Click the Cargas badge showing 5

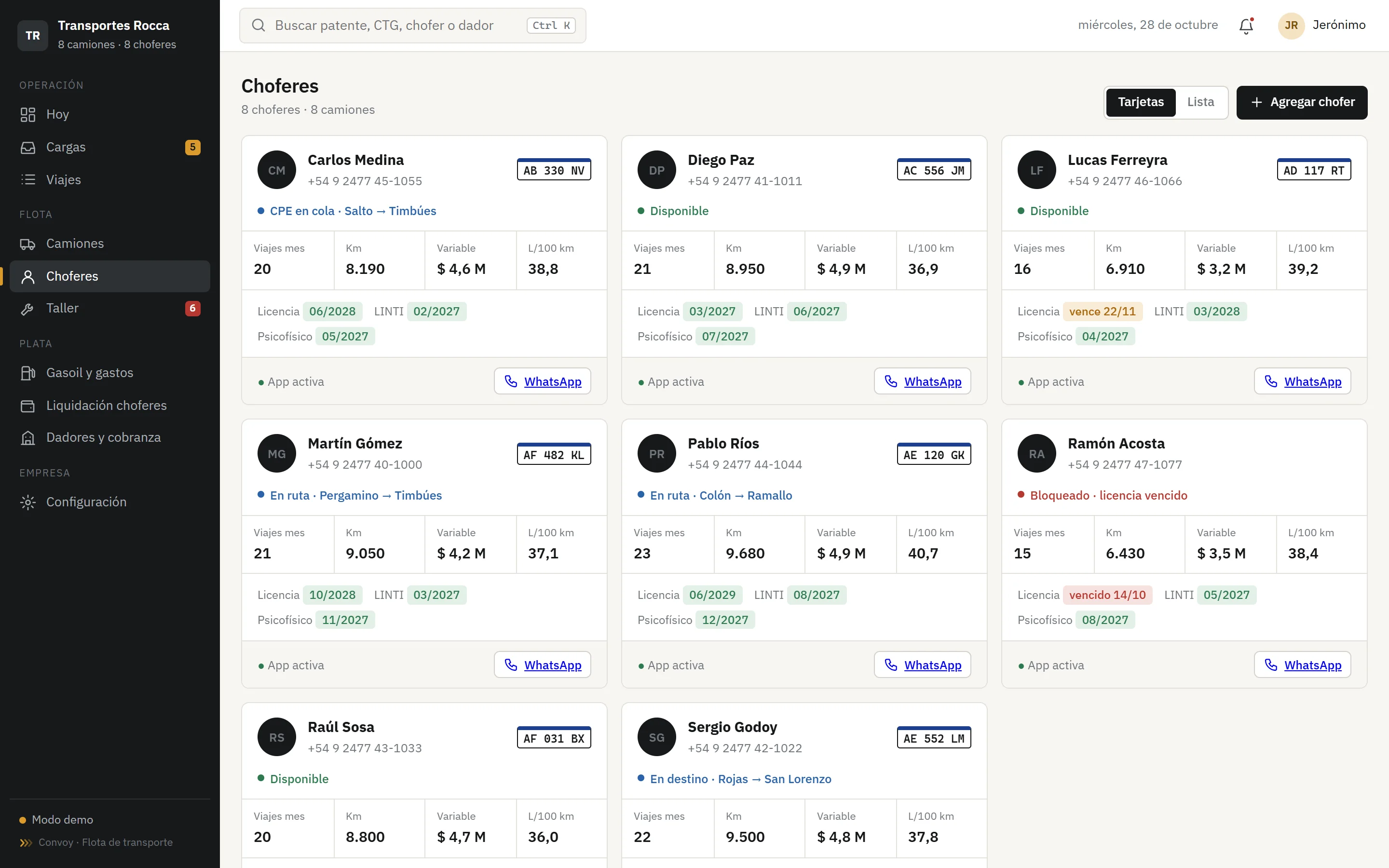pos(192,147)
